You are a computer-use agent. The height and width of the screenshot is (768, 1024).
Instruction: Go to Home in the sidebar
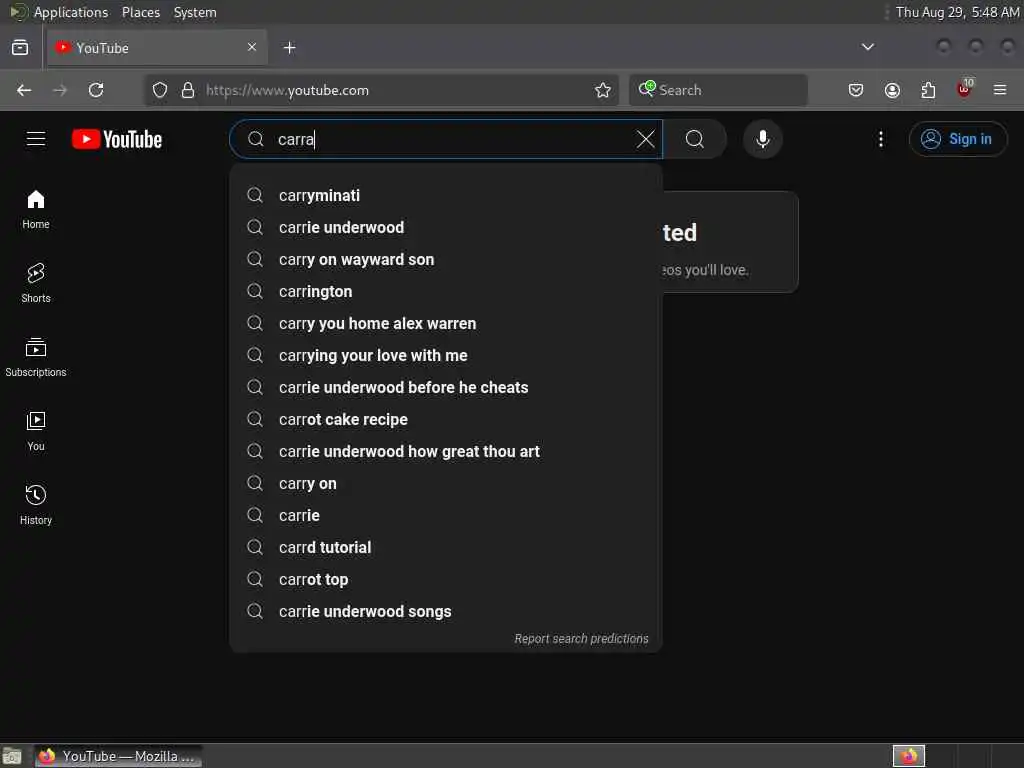[36, 209]
